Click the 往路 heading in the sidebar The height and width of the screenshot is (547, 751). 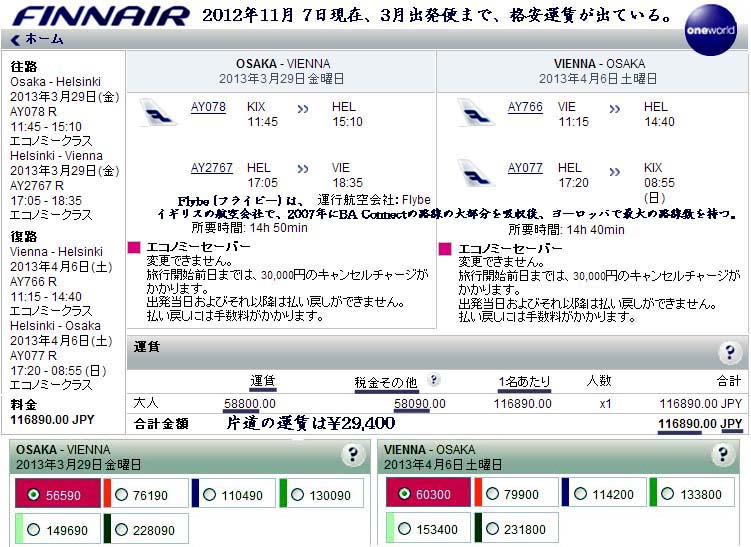click(x=24, y=66)
